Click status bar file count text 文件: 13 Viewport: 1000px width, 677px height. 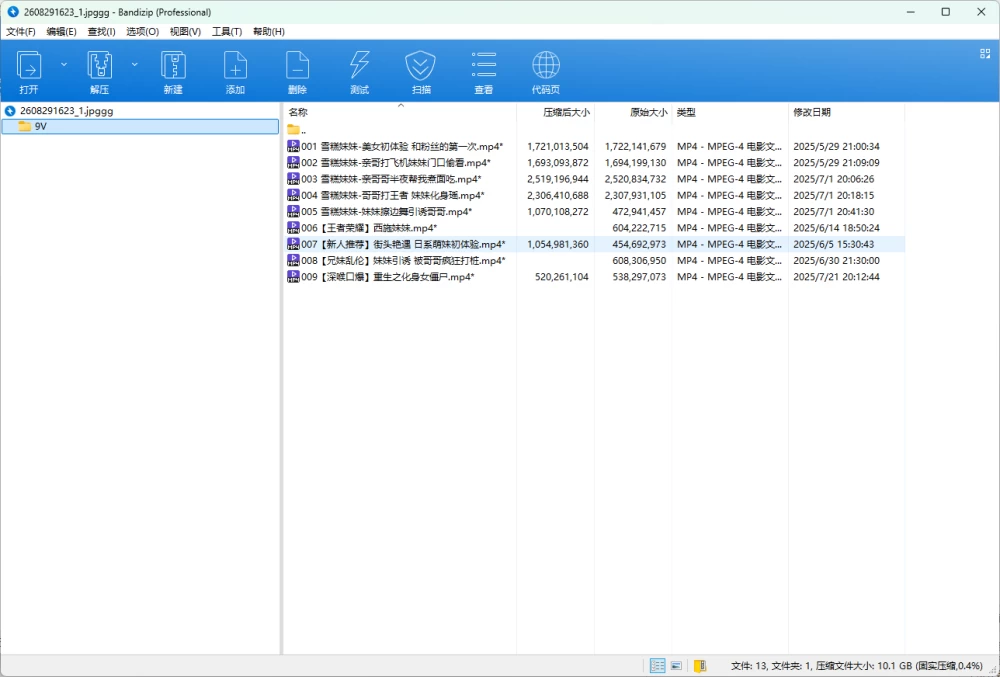pyautogui.click(x=749, y=666)
